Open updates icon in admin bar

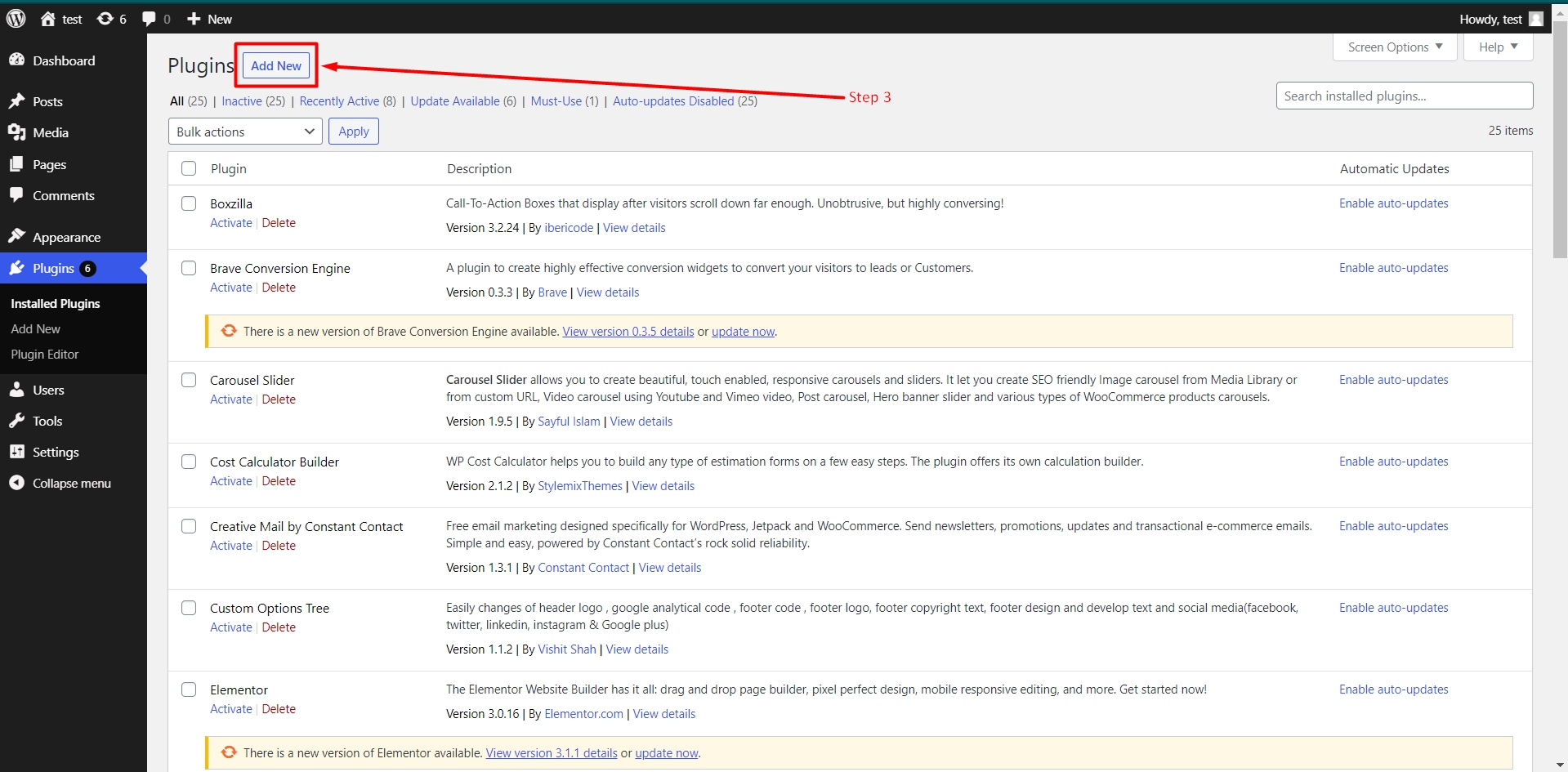105,19
